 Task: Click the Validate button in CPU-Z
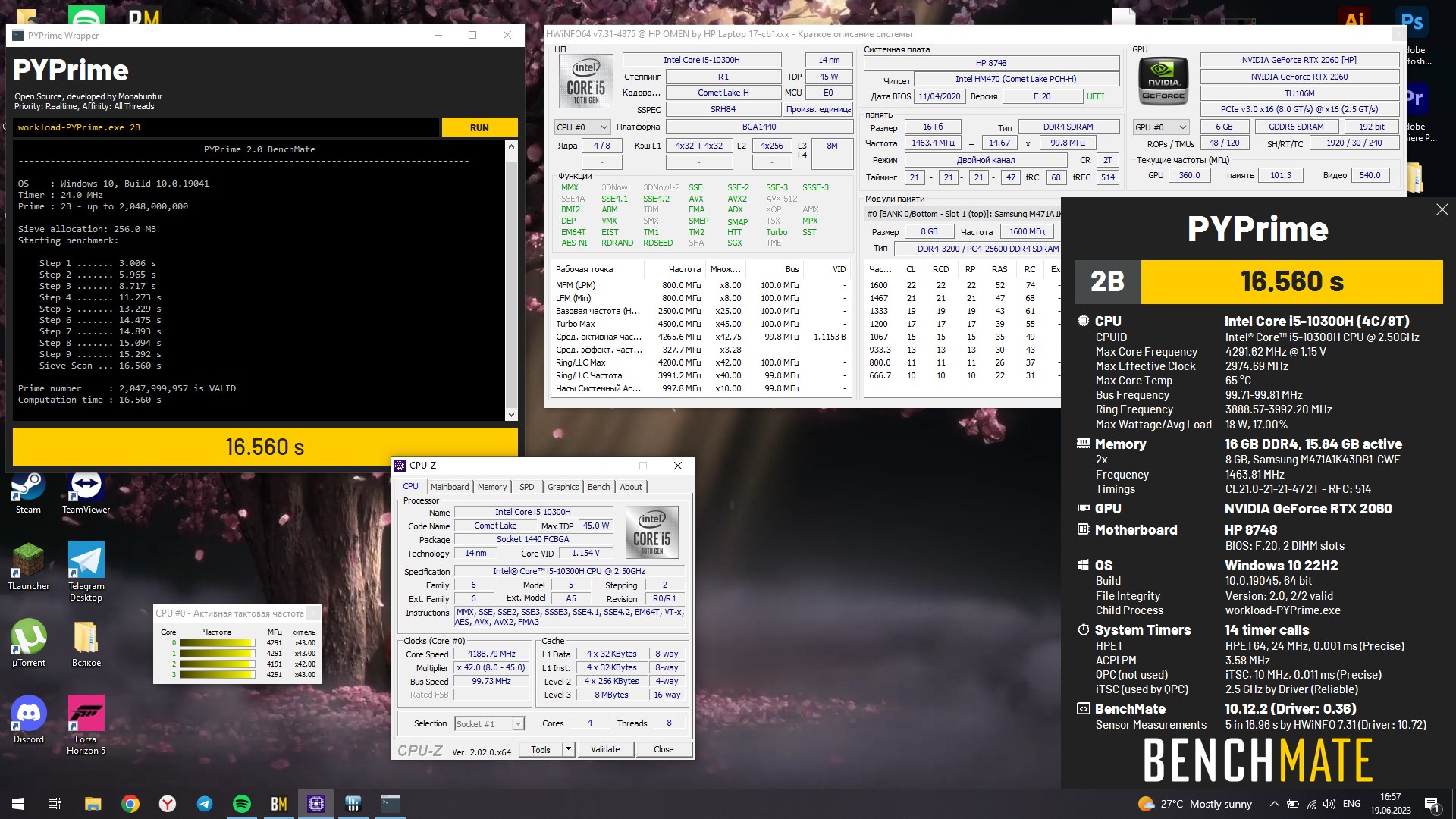point(605,749)
